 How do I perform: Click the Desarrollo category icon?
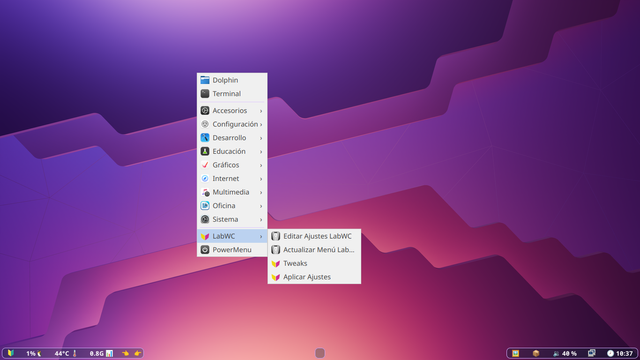pyautogui.click(x=205, y=138)
